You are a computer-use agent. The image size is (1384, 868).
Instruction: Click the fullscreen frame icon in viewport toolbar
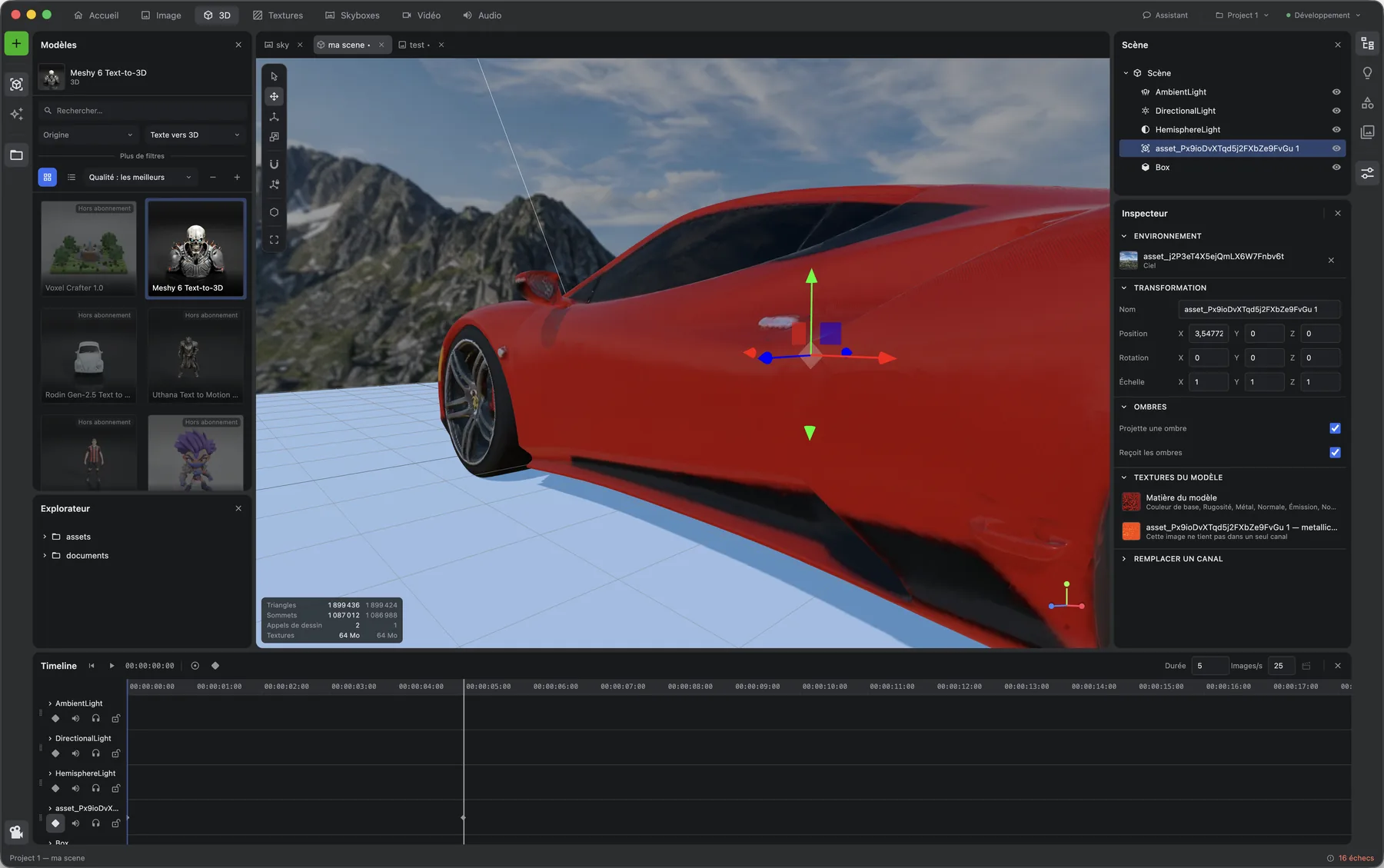pos(274,240)
